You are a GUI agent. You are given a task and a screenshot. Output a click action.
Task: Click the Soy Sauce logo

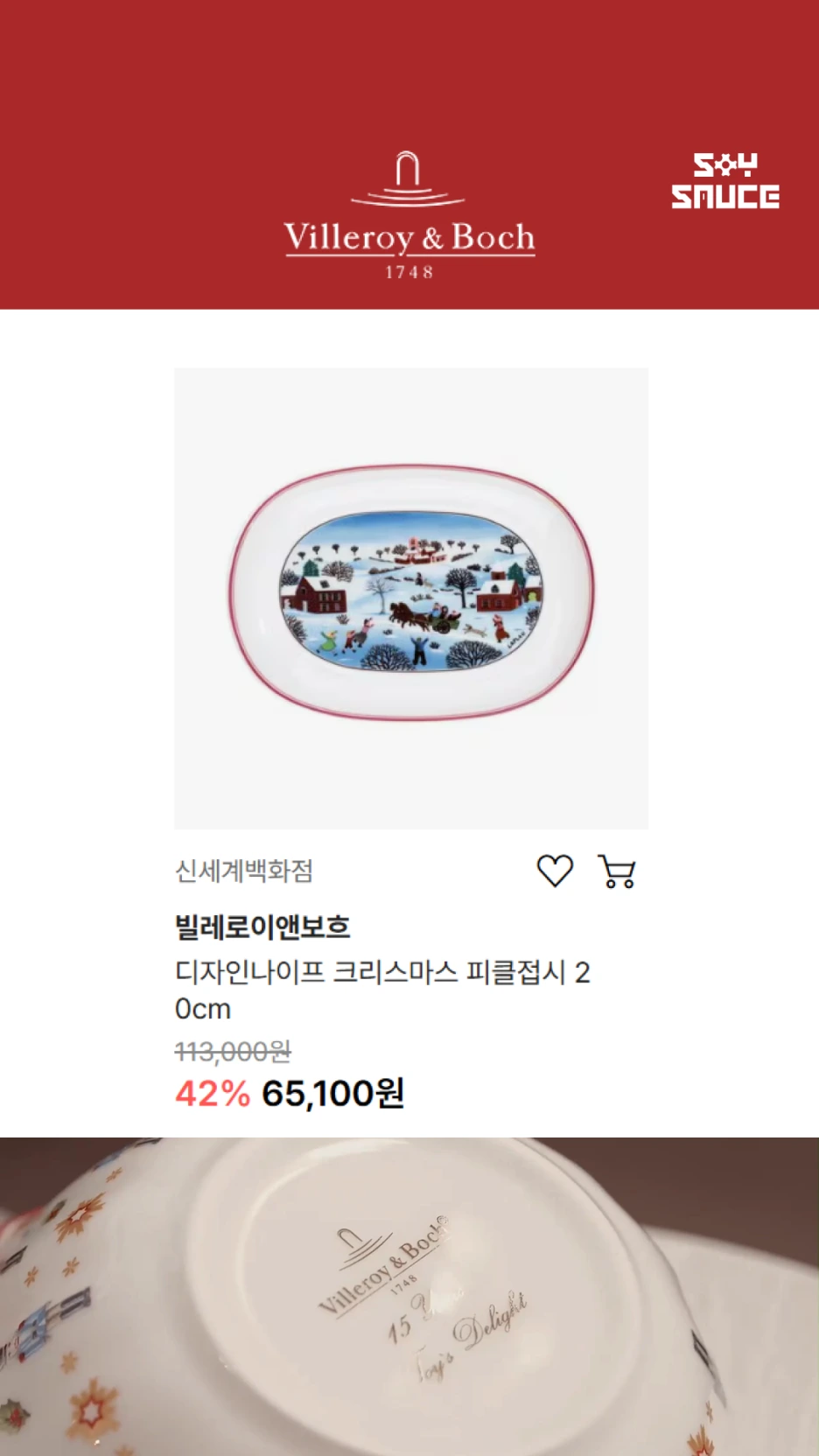click(x=725, y=181)
